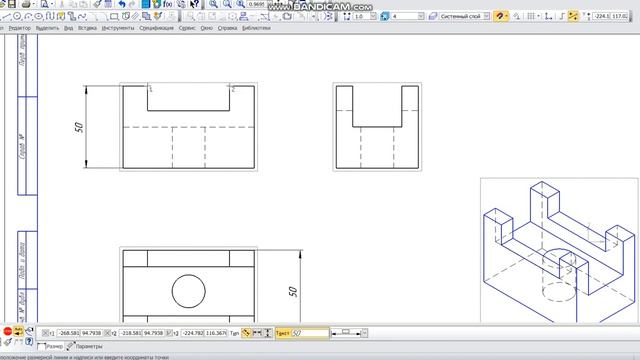Viewport: 640px width, 360px height.
Task: Open the view state icon beside number 4
Action: (384, 16)
